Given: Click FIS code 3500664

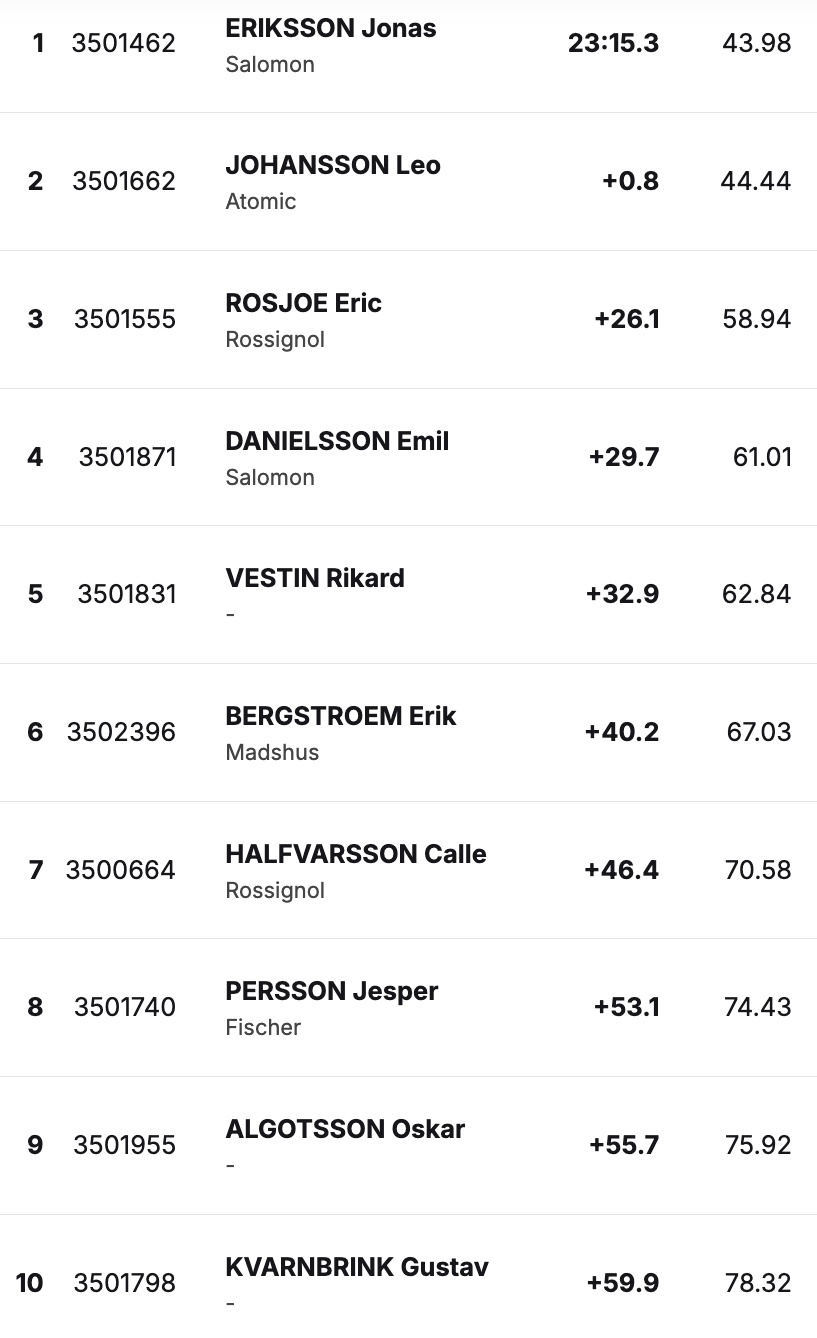Looking at the screenshot, I should click(121, 870).
